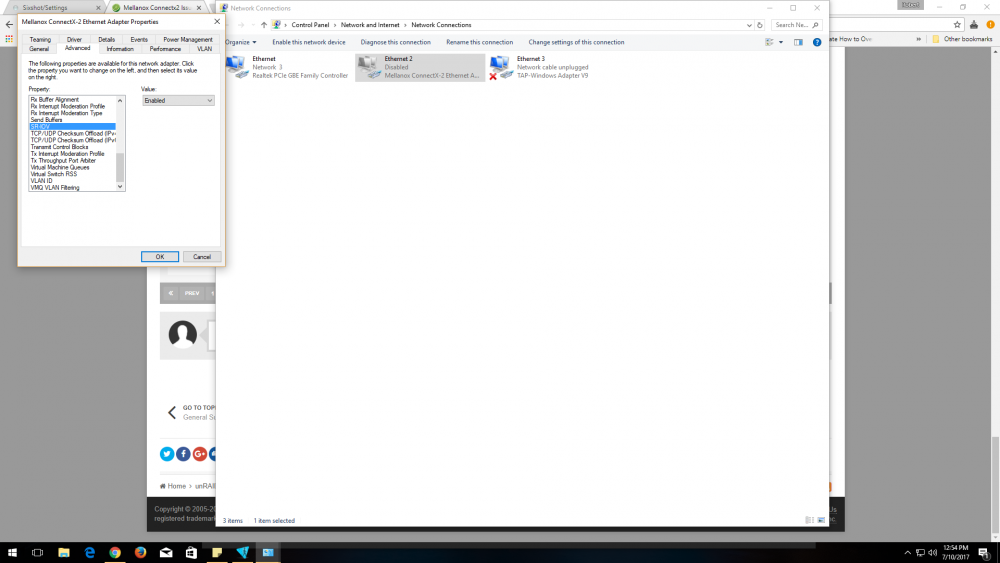Switch to the Events tab

click(138, 40)
